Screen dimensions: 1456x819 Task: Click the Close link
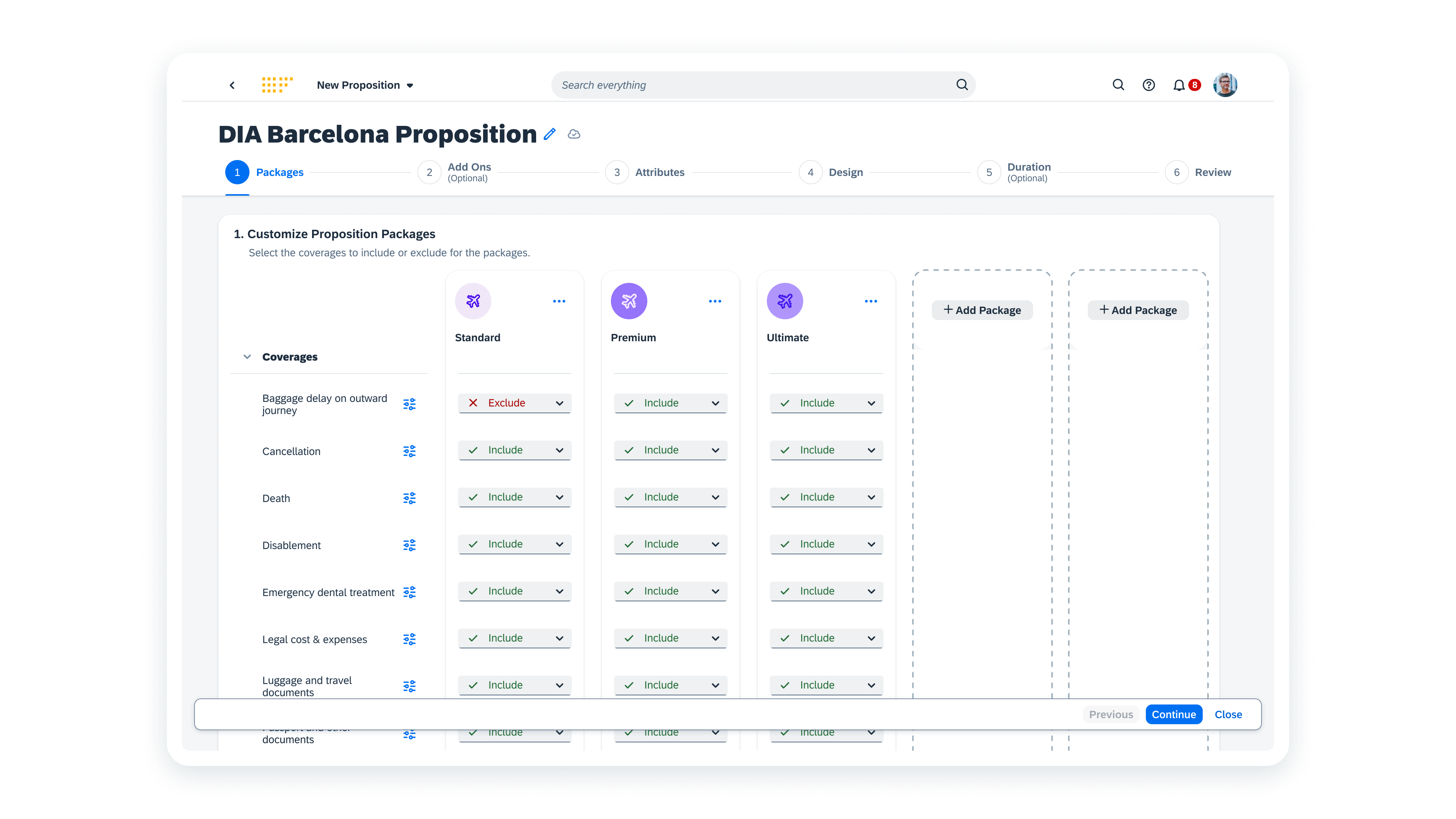pos(1228,714)
